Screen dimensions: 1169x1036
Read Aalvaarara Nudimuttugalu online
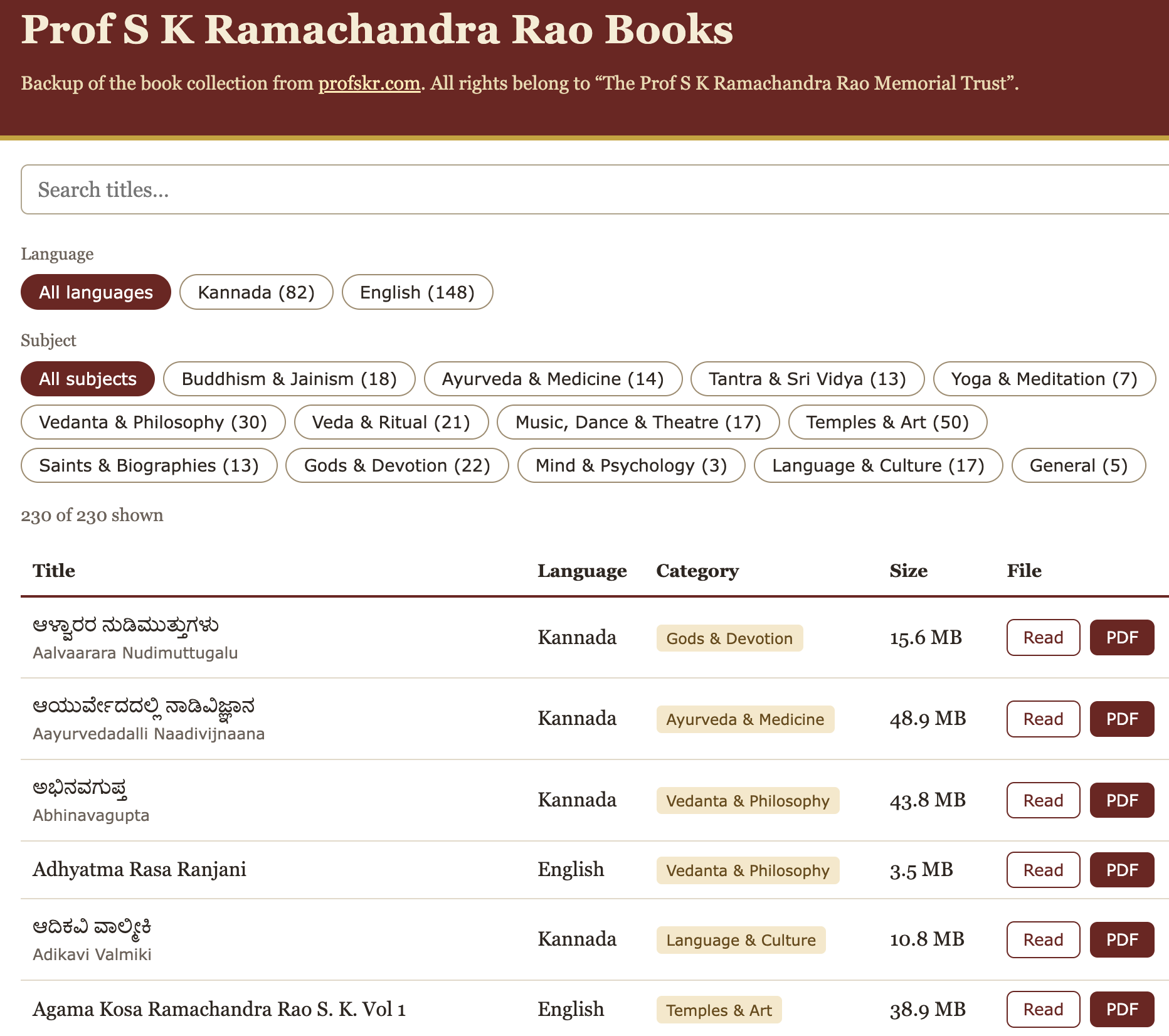[x=1044, y=638]
